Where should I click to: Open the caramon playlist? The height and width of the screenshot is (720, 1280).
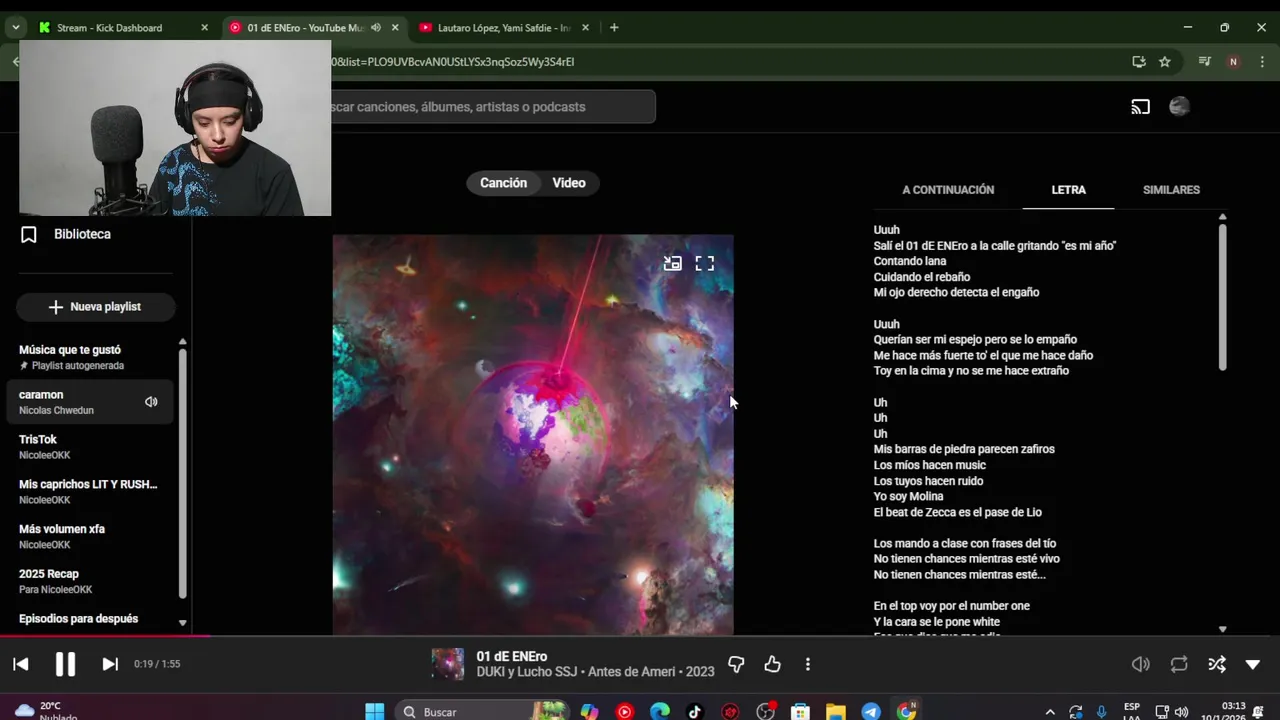[90, 402]
